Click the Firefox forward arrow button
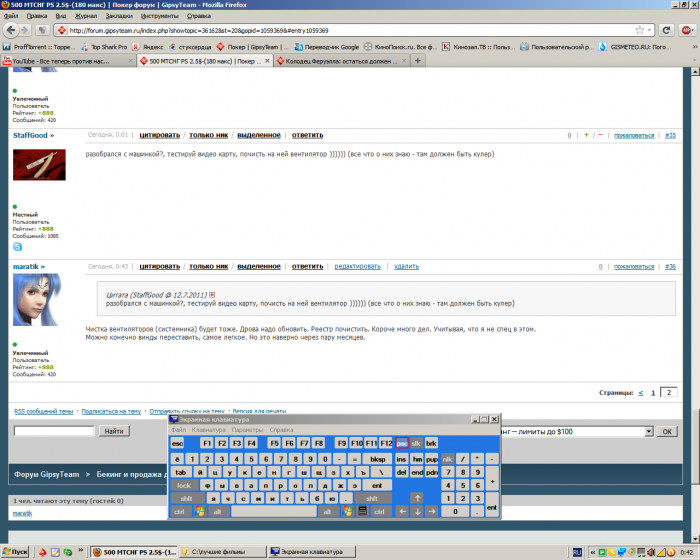Image resolution: width=700 pixels, height=560 pixels. coord(25,30)
